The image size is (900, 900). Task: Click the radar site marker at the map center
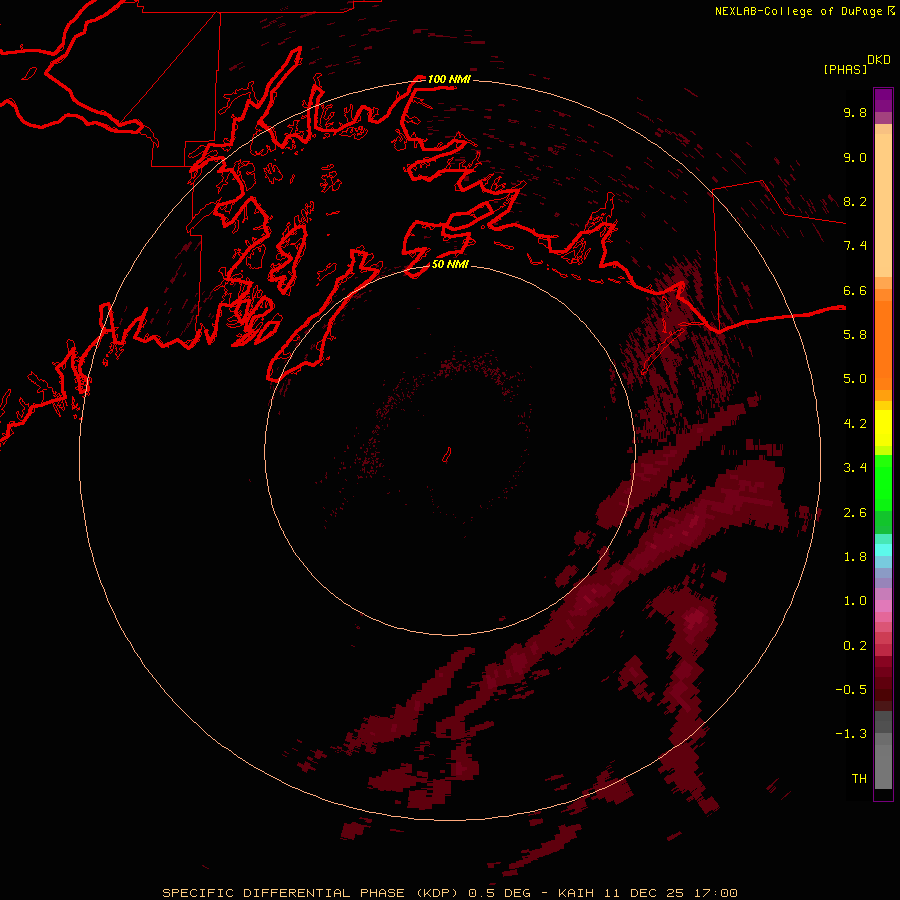coord(447,455)
